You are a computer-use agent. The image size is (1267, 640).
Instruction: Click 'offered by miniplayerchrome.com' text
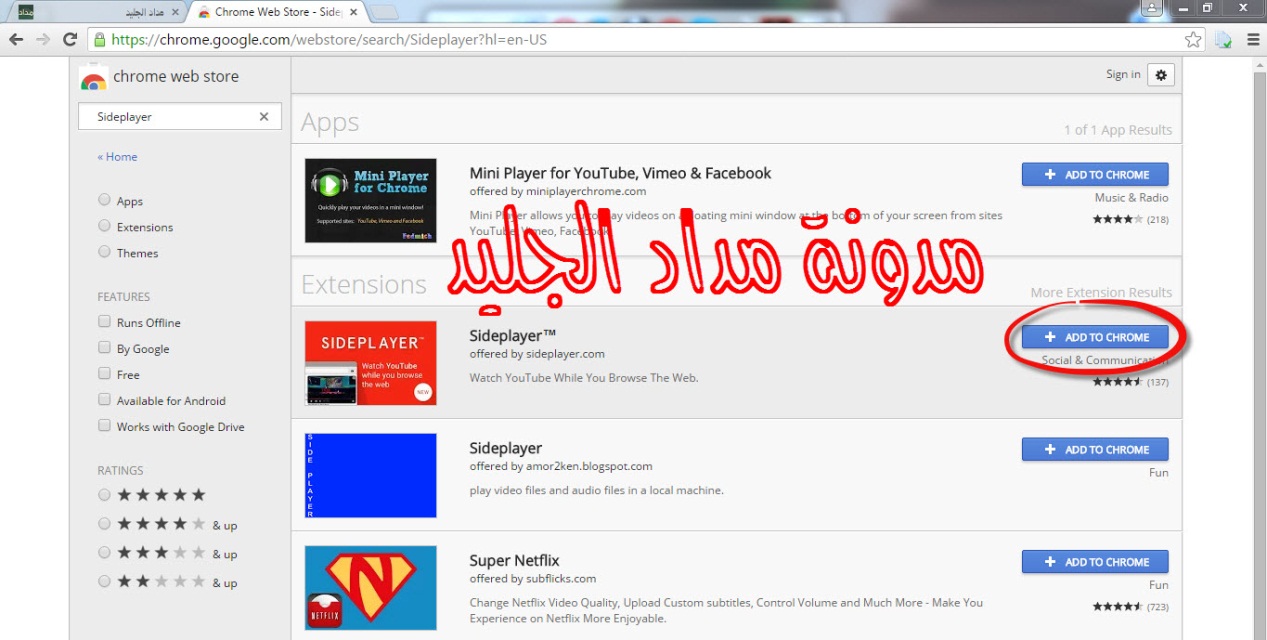pyautogui.click(x=558, y=191)
